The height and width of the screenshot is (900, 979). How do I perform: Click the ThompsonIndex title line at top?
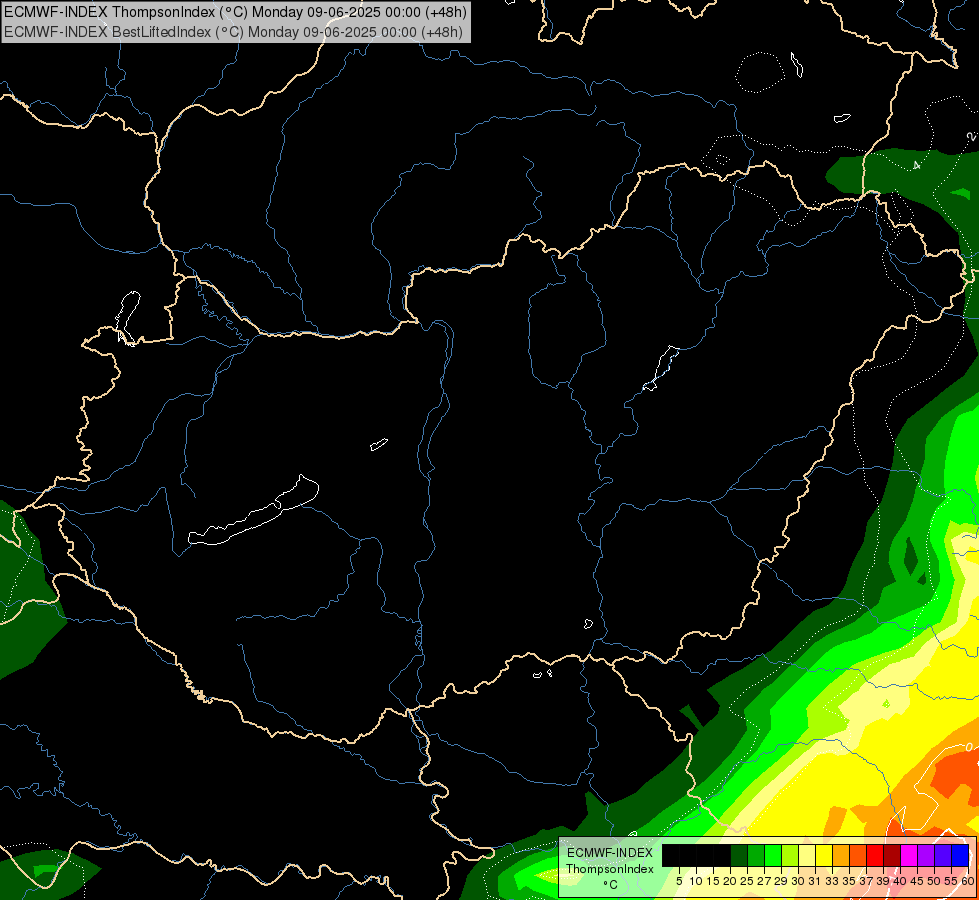pos(235,12)
